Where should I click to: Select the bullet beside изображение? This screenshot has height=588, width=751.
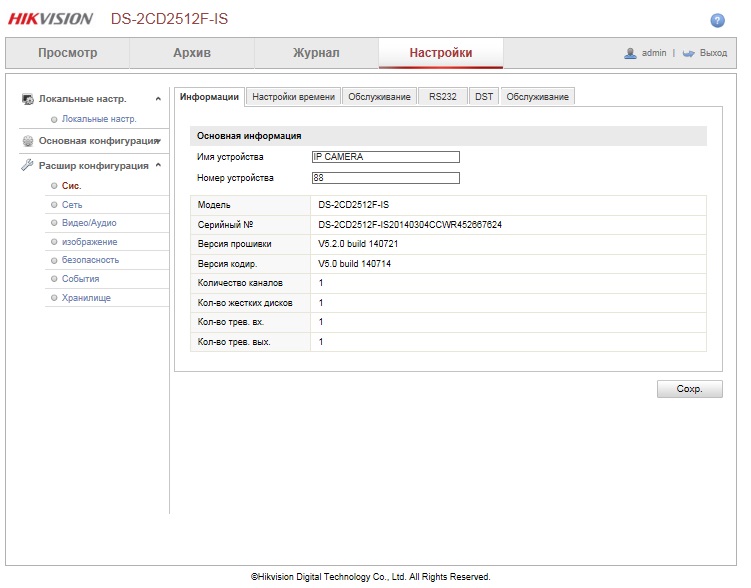[54, 242]
